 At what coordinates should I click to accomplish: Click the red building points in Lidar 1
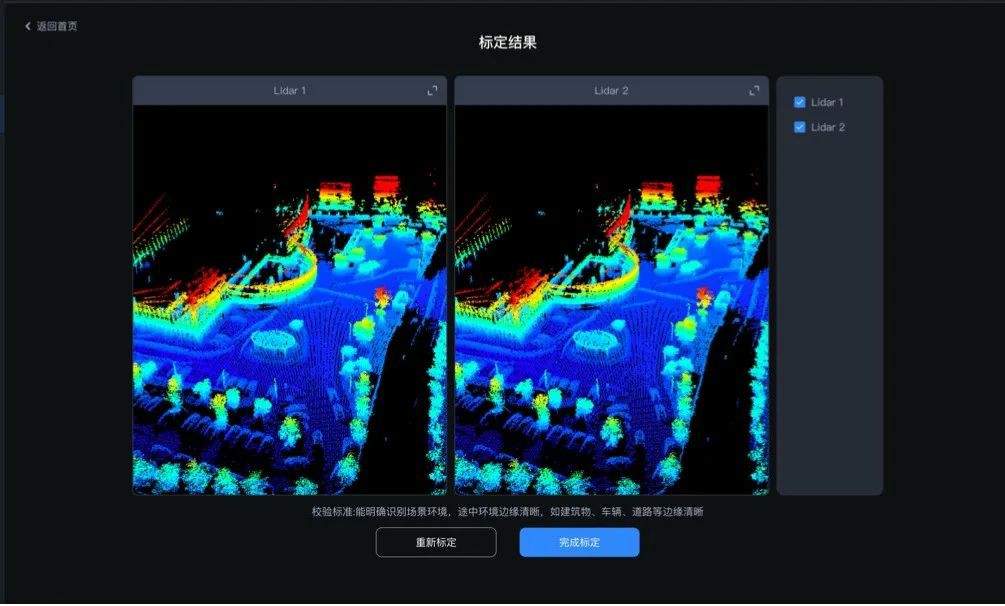[386, 186]
